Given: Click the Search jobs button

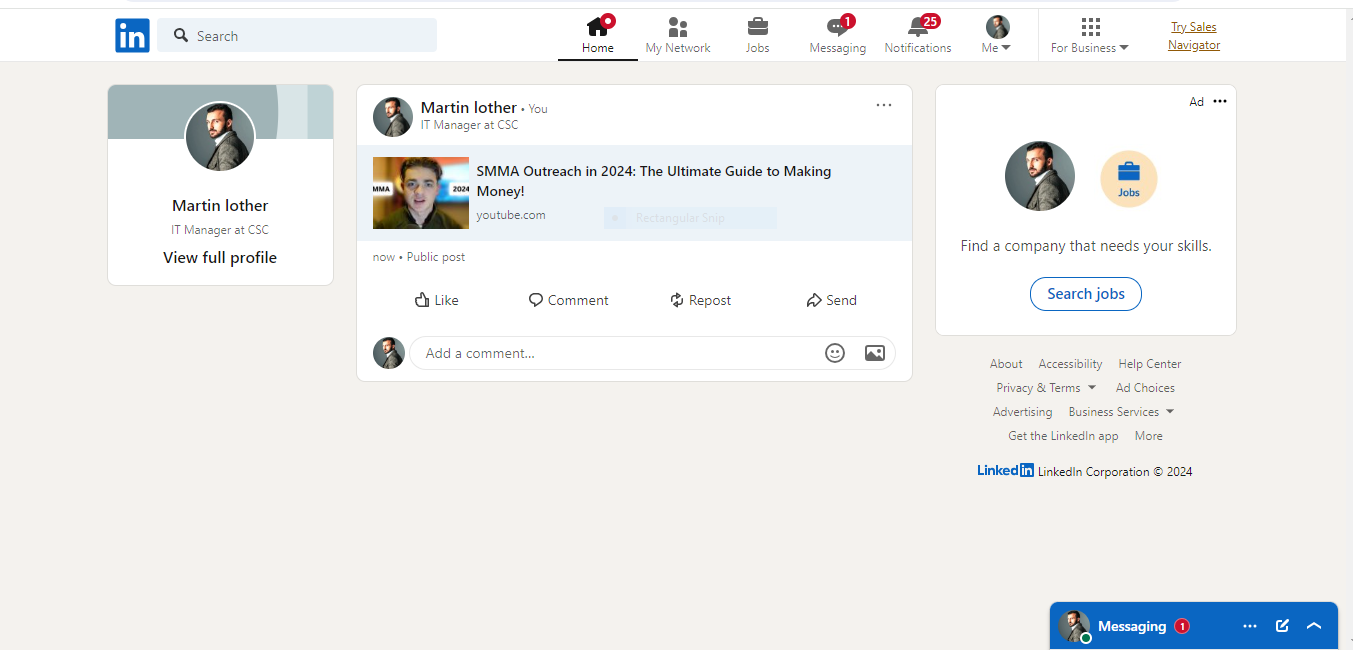Looking at the screenshot, I should coord(1086,294).
